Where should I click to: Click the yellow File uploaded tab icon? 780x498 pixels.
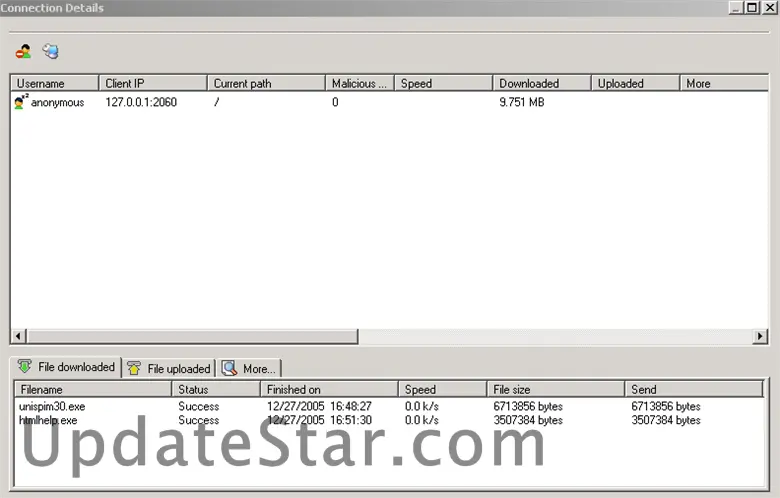(134, 368)
